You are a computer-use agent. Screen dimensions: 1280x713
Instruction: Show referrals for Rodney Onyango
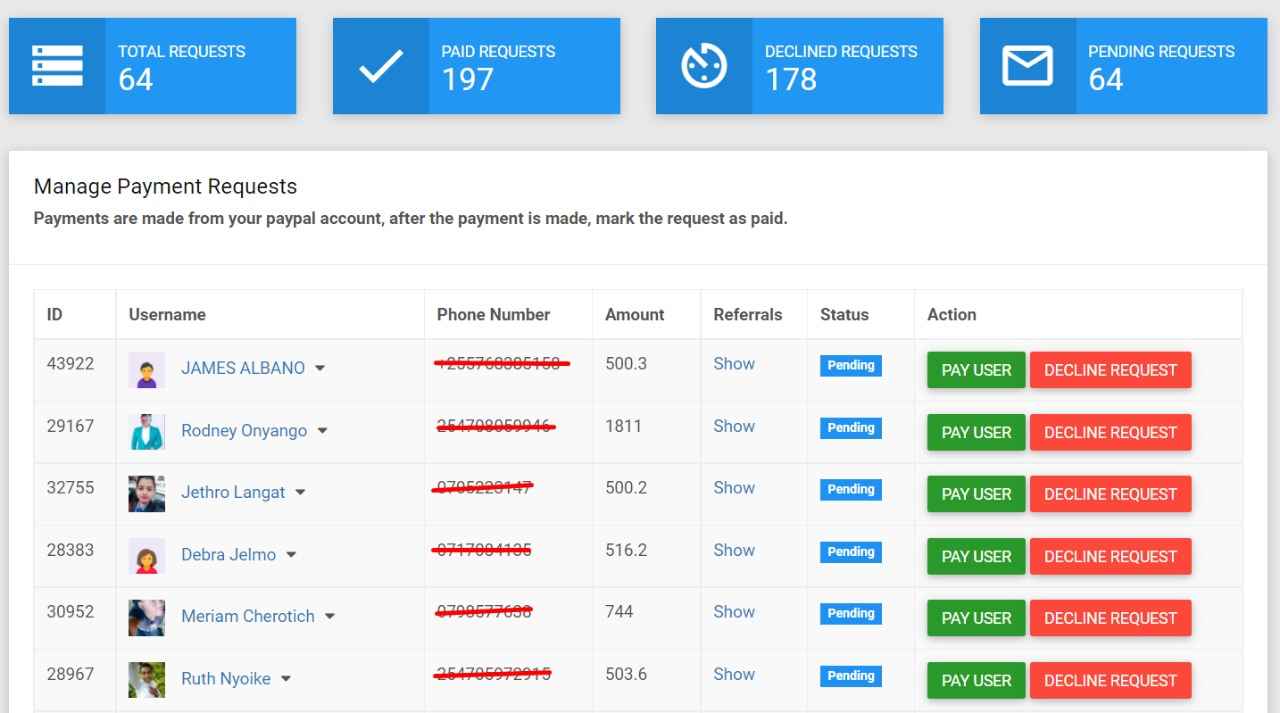point(733,426)
